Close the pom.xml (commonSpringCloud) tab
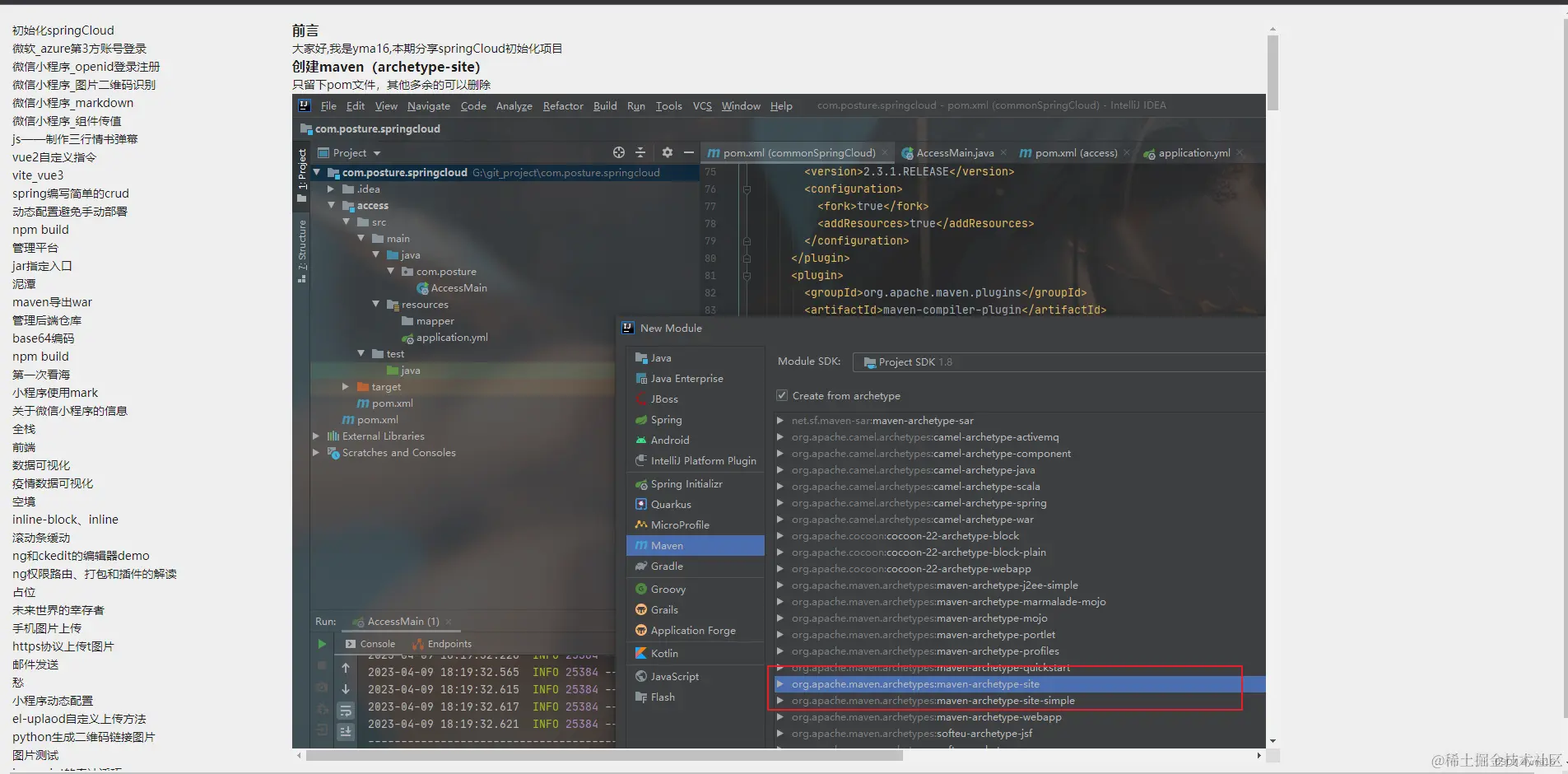This screenshot has width=1568, height=774. pos(885,153)
